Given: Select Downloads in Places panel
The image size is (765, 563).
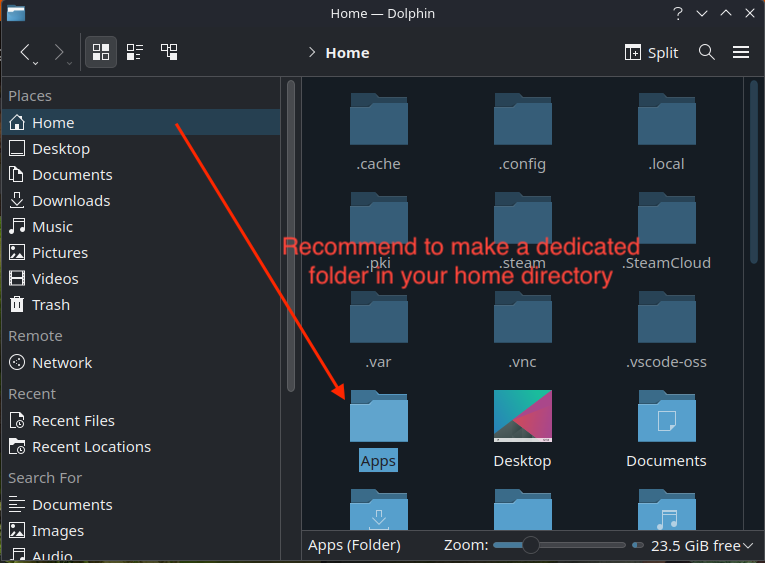Looking at the screenshot, I should click(71, 200).
